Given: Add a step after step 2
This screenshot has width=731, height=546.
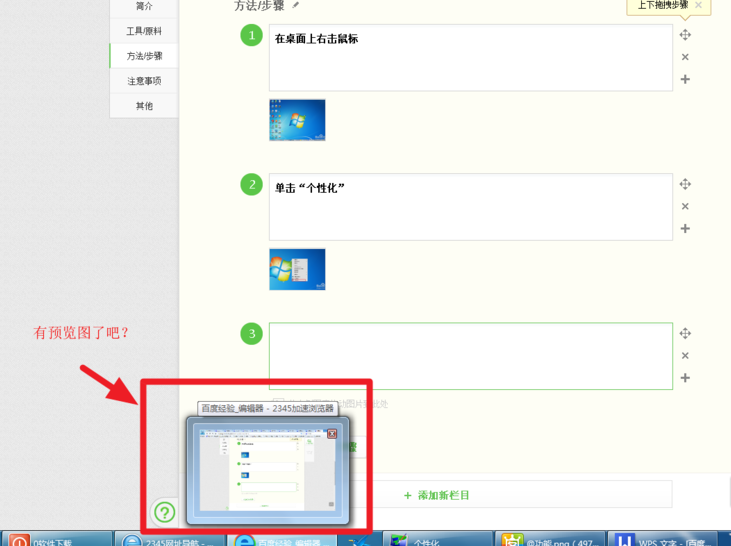Looking at the screenshot, I should coord(685,228).
